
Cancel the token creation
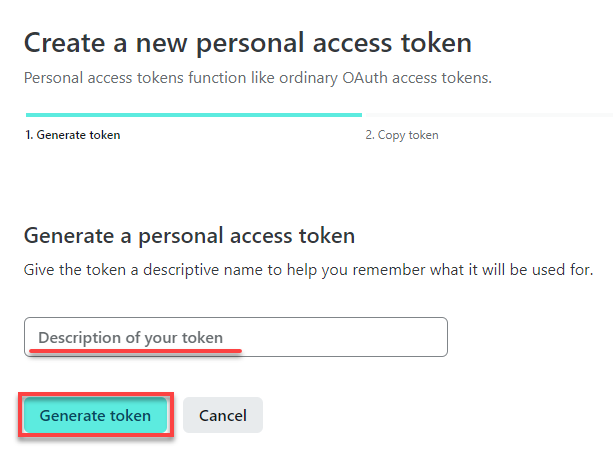tap(223, 415)
